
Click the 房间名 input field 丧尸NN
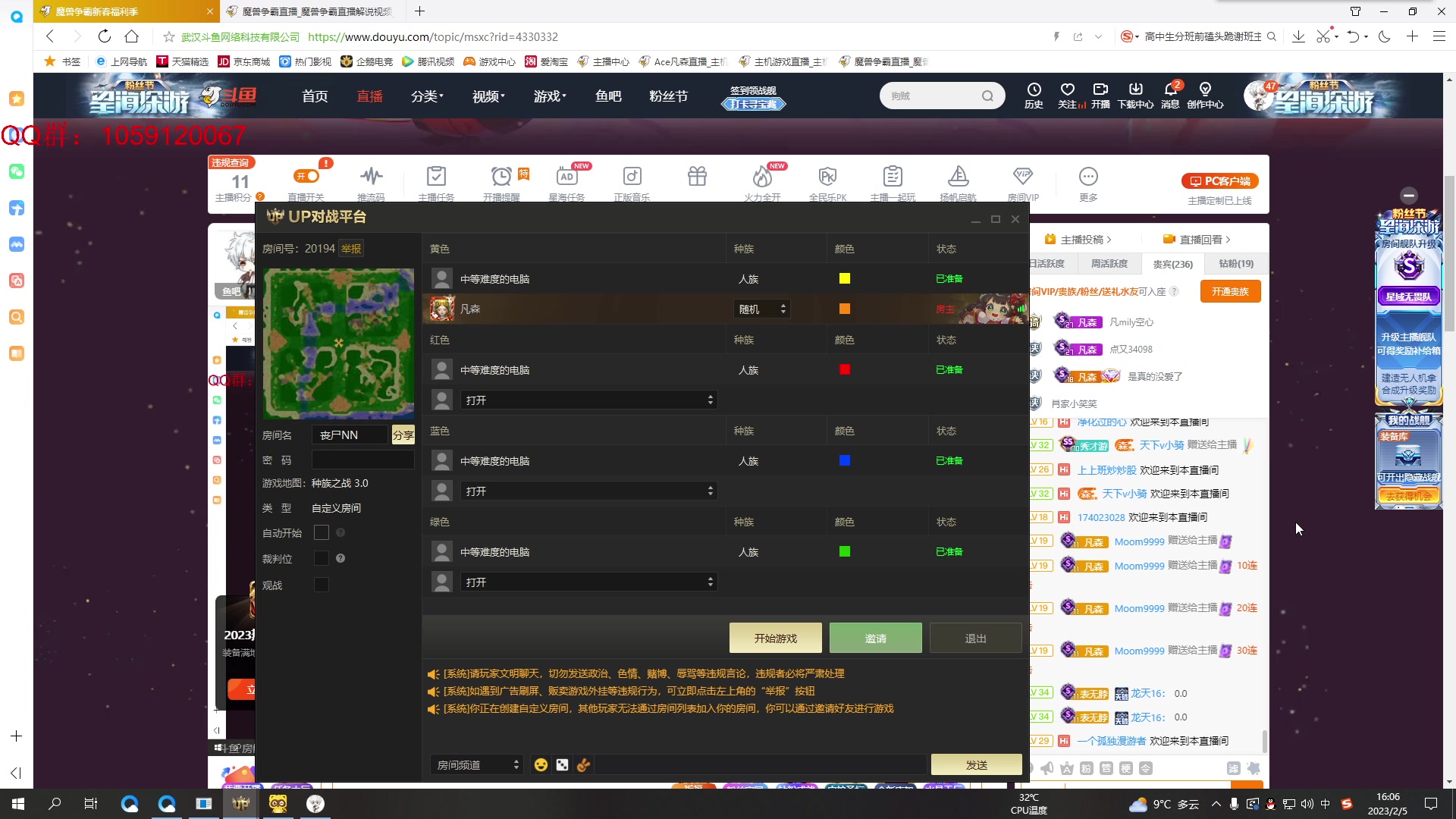(350, 435)
